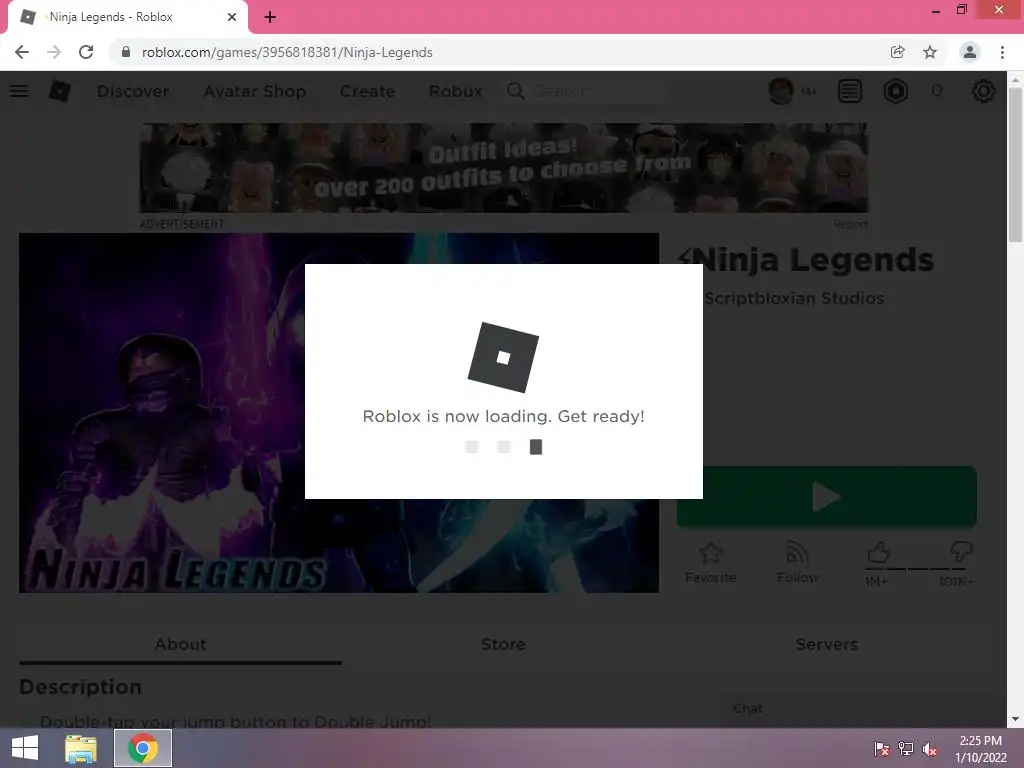Share this page from the address bar
Viewport: 1024px width, 768px height.
tap(898, 52)
